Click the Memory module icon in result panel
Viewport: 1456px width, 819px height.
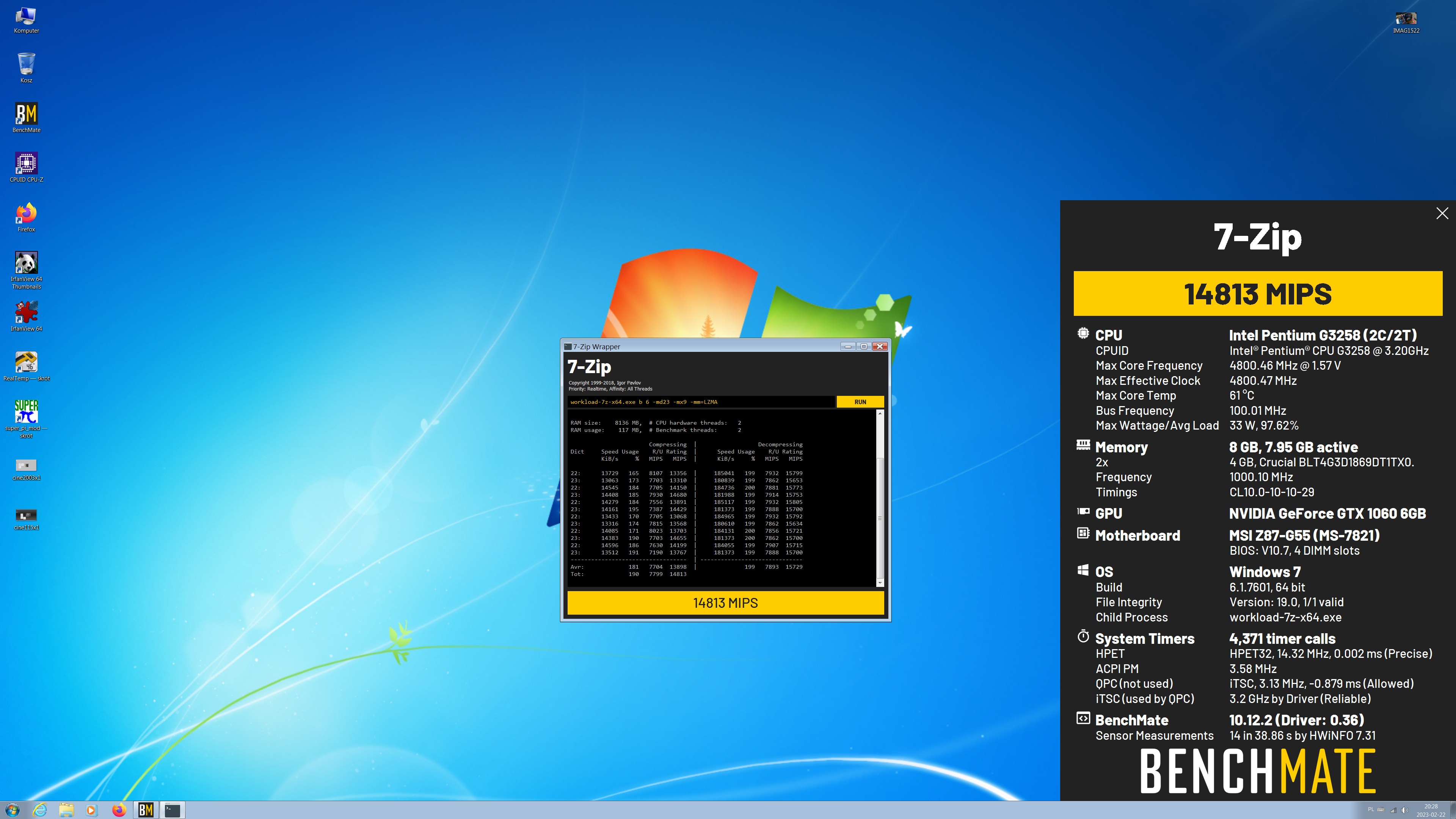point(1083,445)
